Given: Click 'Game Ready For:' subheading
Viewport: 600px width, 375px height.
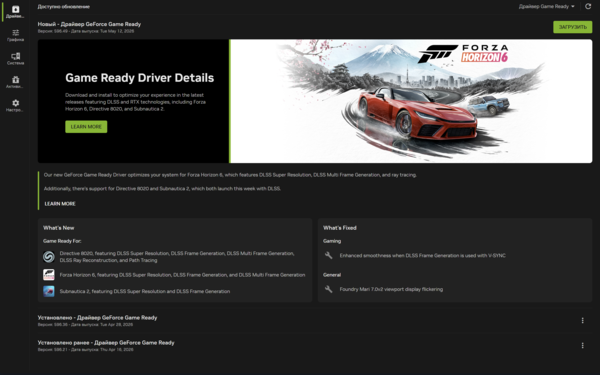Looking at the screenshot, I should [62, 241].
